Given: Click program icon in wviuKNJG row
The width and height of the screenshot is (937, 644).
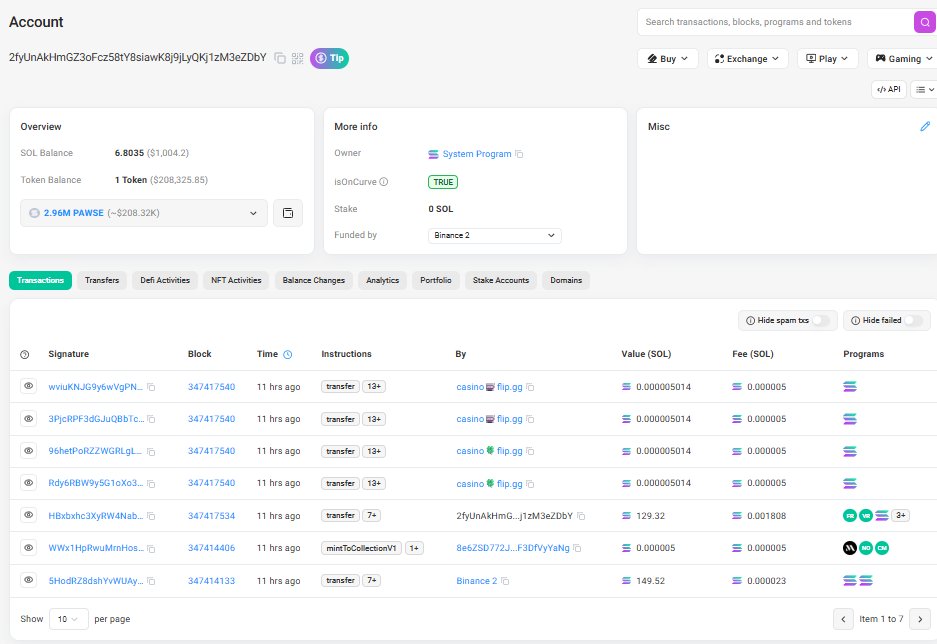Looking at the screenshot, I should [850, 387].
